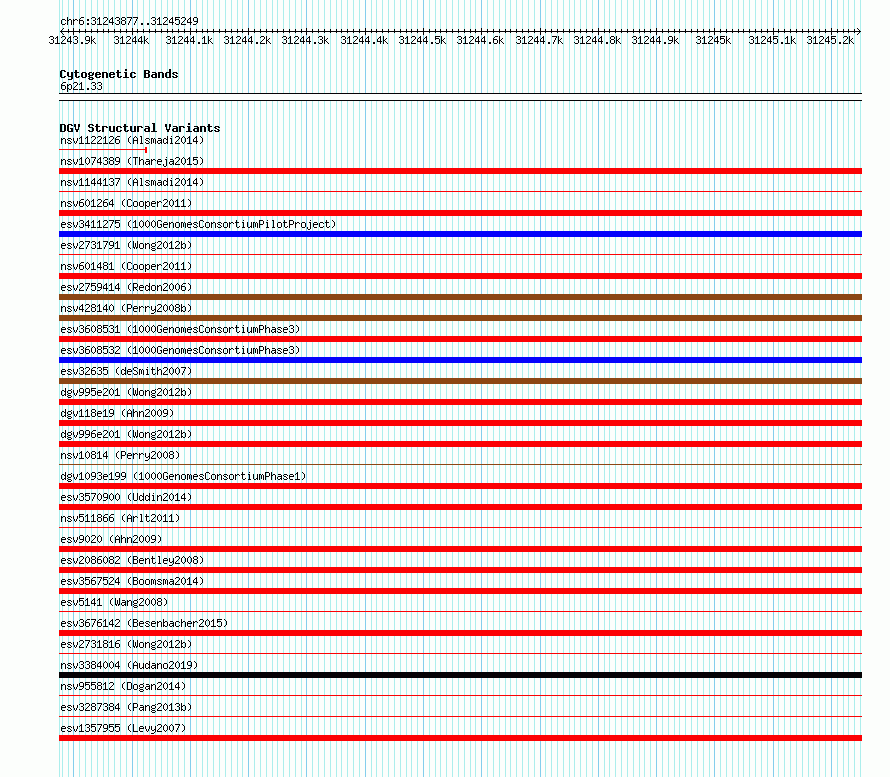This screenshot has width=890, height=777.
Task: Click the nsv3384004 (Audano2019) label
Action: click(129, 665)
